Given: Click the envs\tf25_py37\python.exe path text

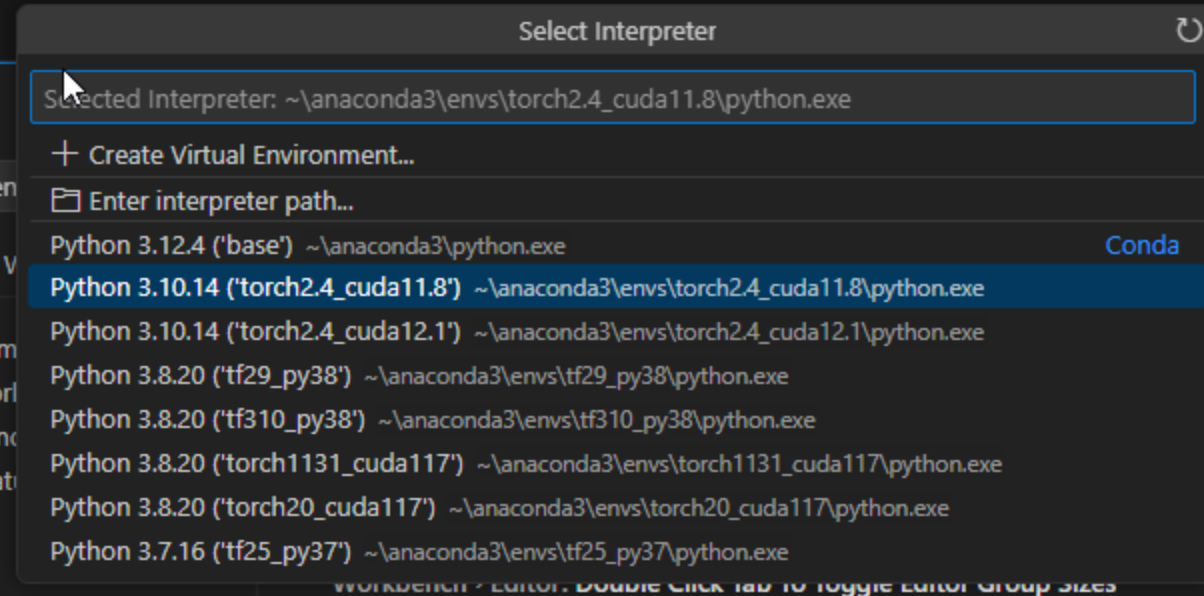Looking at the screenshot, I should coord(576,552).
